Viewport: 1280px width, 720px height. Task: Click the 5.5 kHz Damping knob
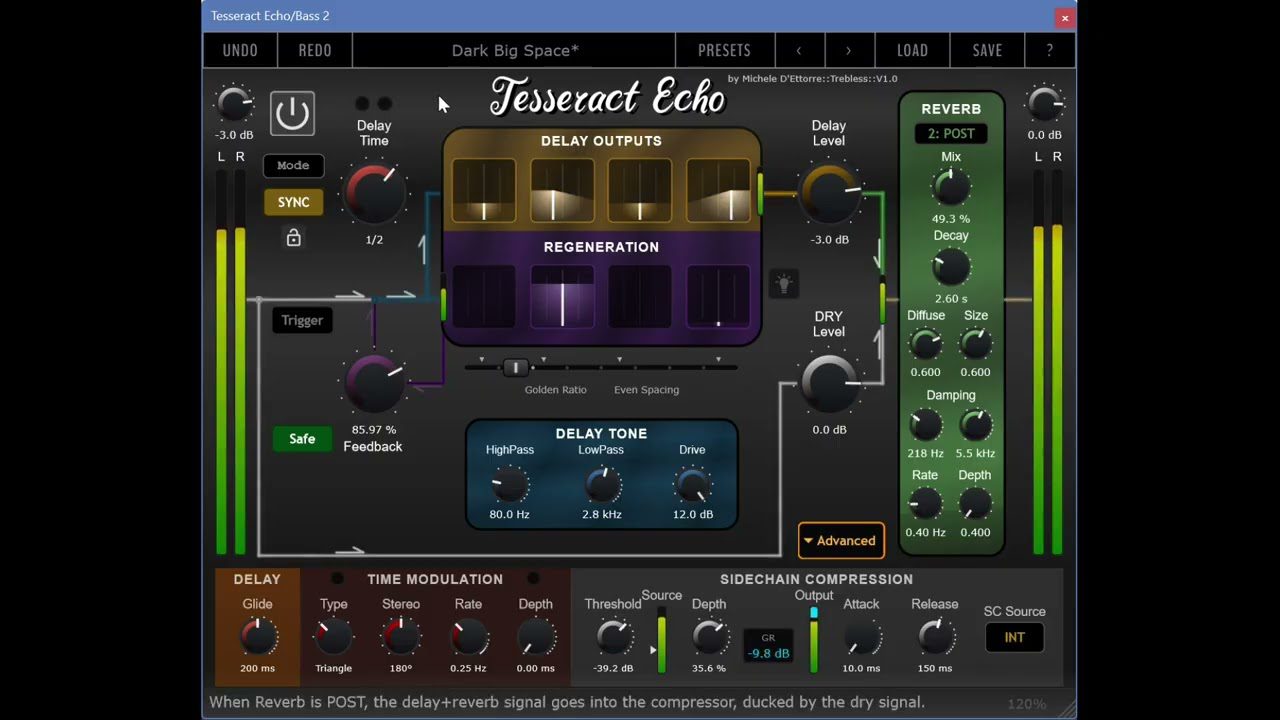coord(975,425)
